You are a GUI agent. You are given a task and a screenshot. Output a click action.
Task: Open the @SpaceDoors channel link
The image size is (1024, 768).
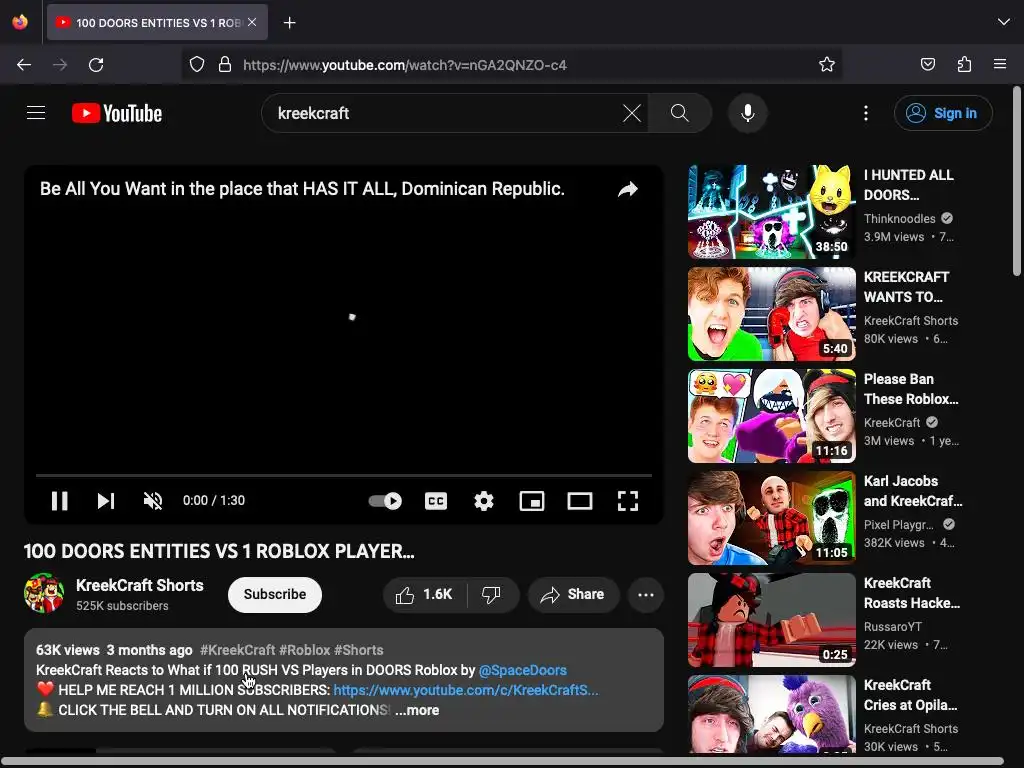[522, 670]
